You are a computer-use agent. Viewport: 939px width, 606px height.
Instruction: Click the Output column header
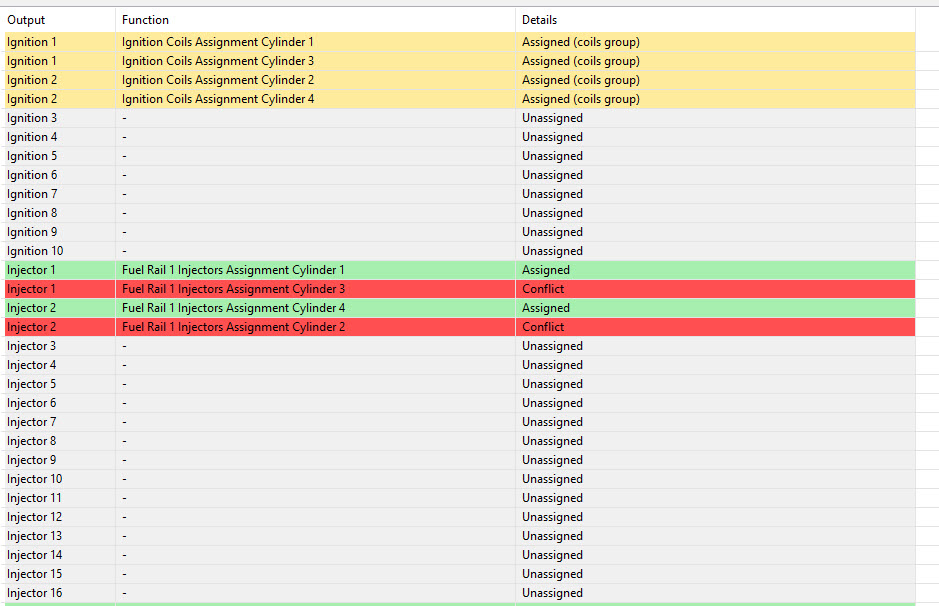[x=60, y=20]
